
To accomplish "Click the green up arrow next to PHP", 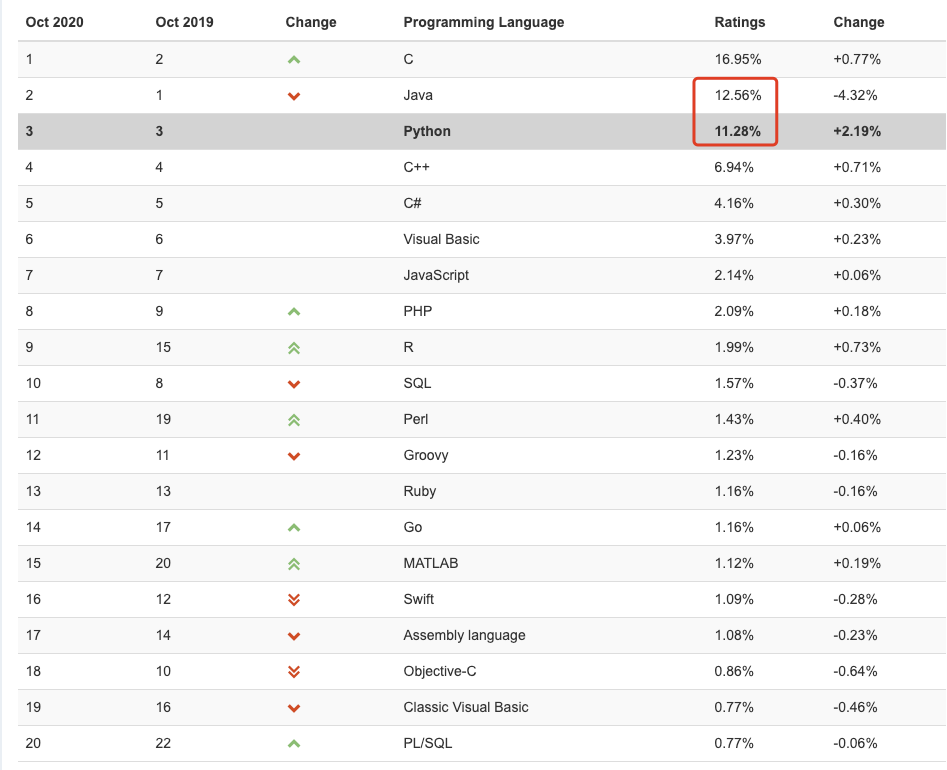I will pos(294,312).
